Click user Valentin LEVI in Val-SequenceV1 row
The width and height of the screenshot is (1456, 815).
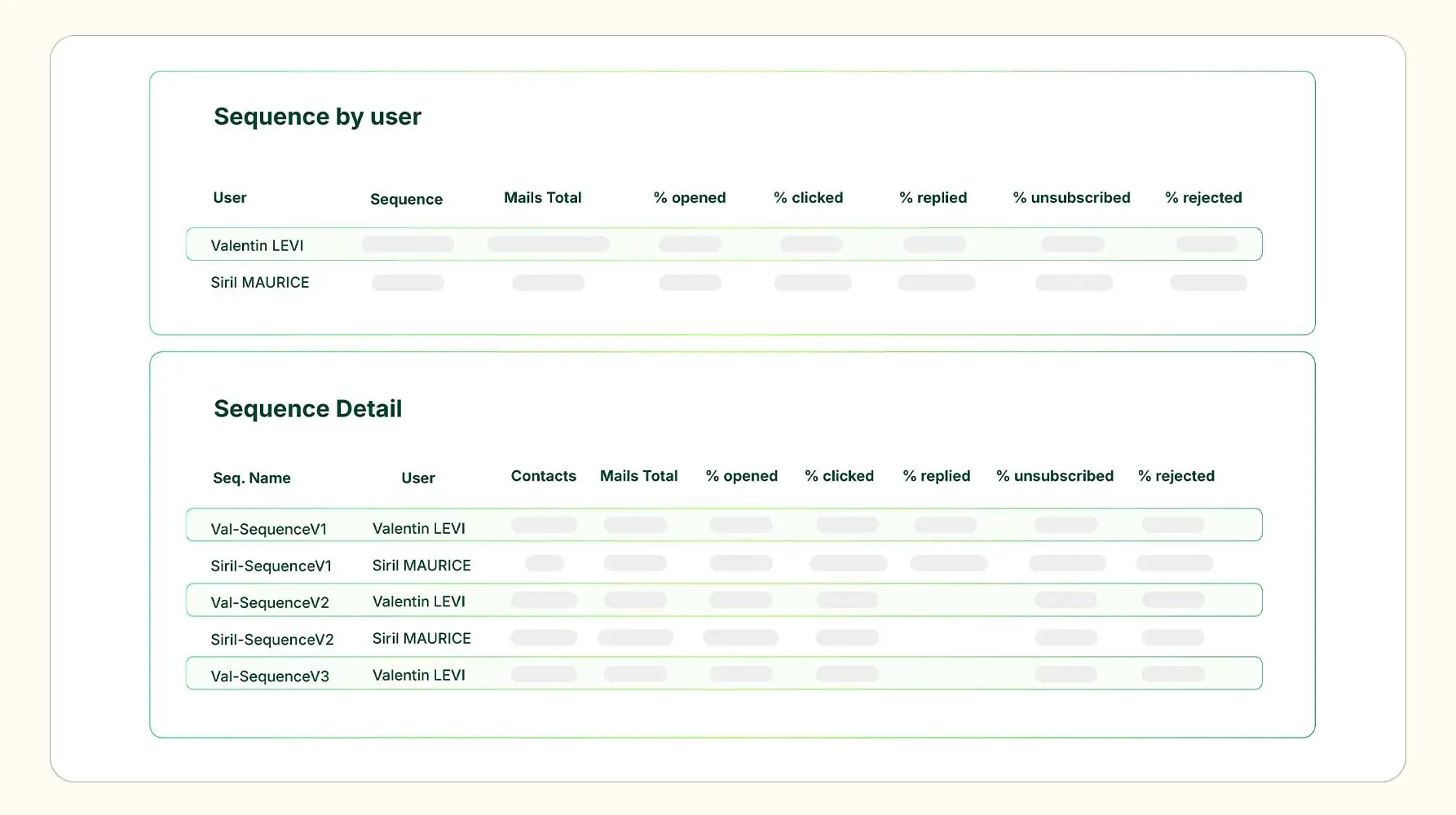click(x=418, y=528)
